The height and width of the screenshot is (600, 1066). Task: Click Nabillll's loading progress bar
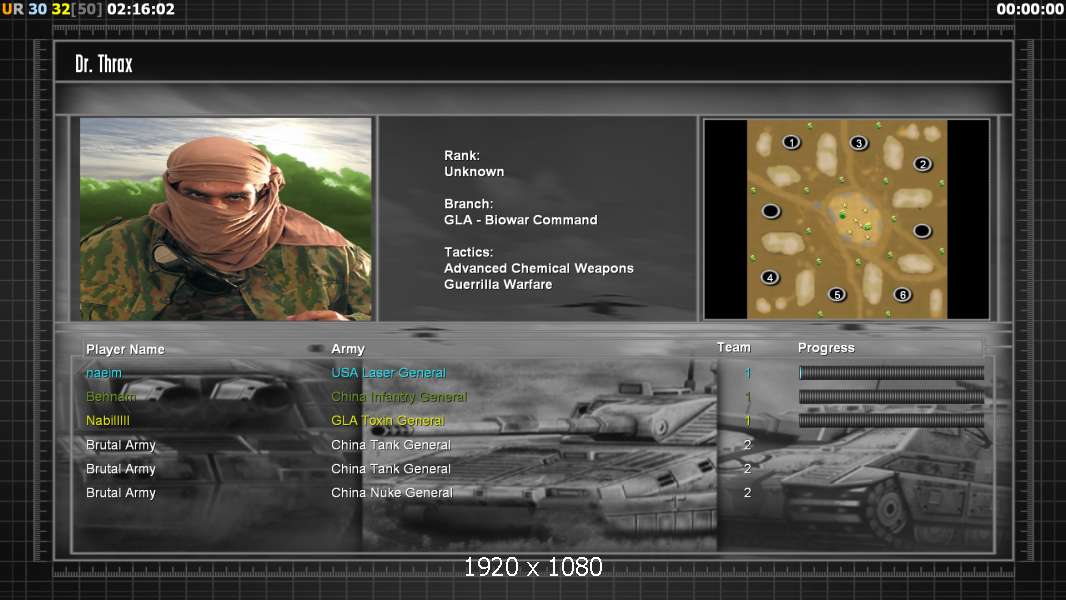[891, 421]
